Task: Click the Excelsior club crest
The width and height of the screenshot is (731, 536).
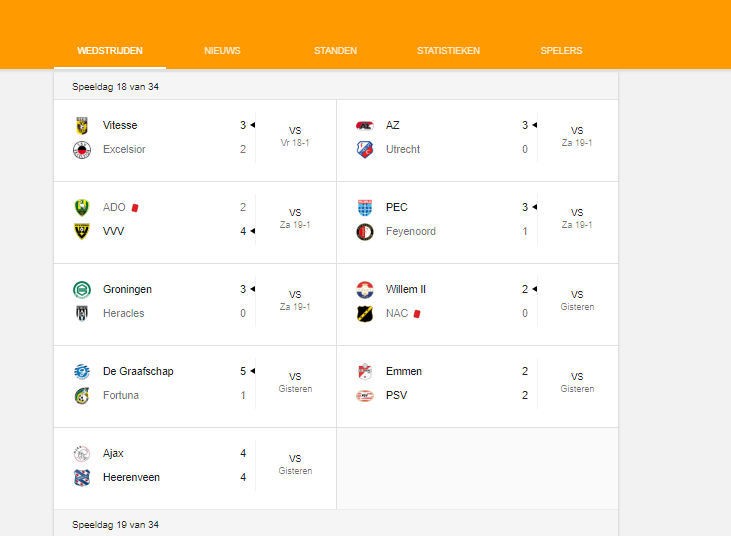Action: [x=82, y=150]
